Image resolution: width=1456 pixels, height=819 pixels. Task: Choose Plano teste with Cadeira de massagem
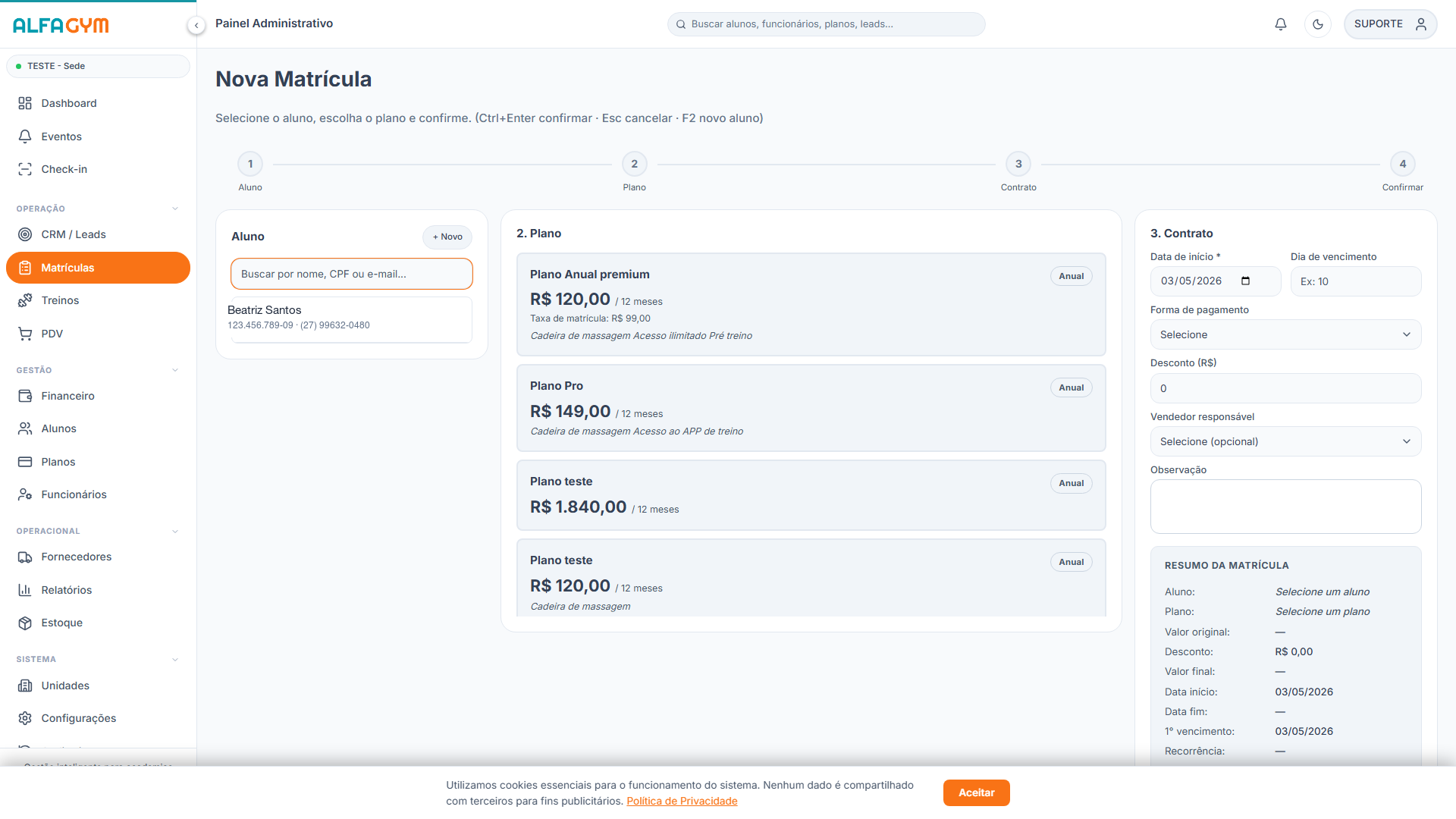pyautogui.click(x=811, y=578)
